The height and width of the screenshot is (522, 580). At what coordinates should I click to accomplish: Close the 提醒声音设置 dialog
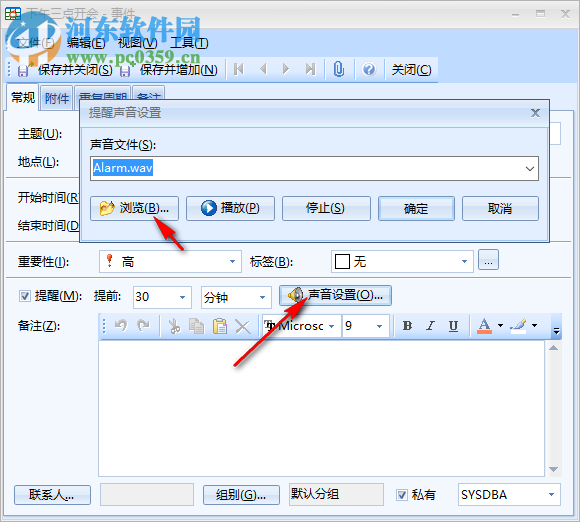pos(535,113)
